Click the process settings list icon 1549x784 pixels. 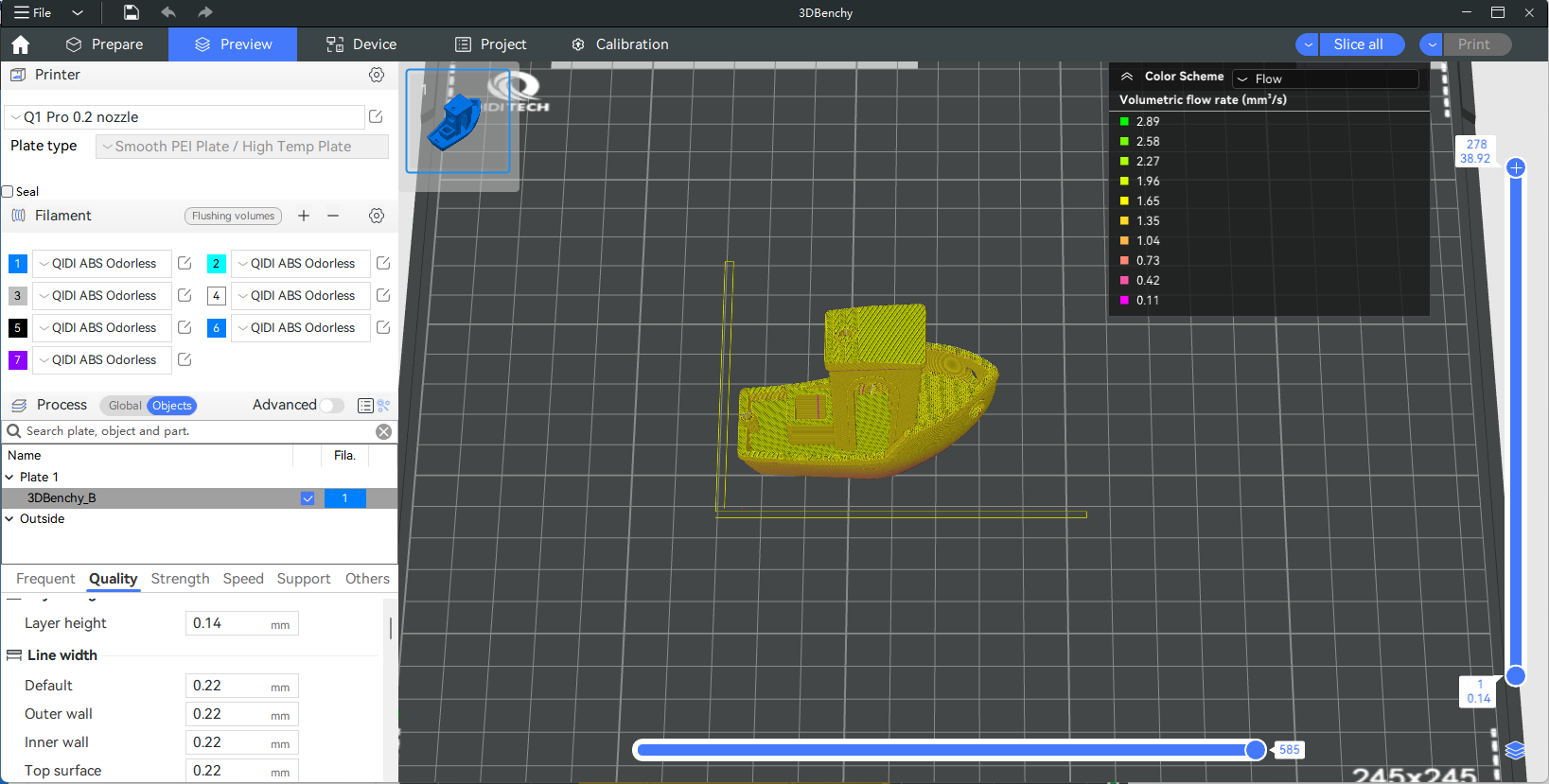365,406
